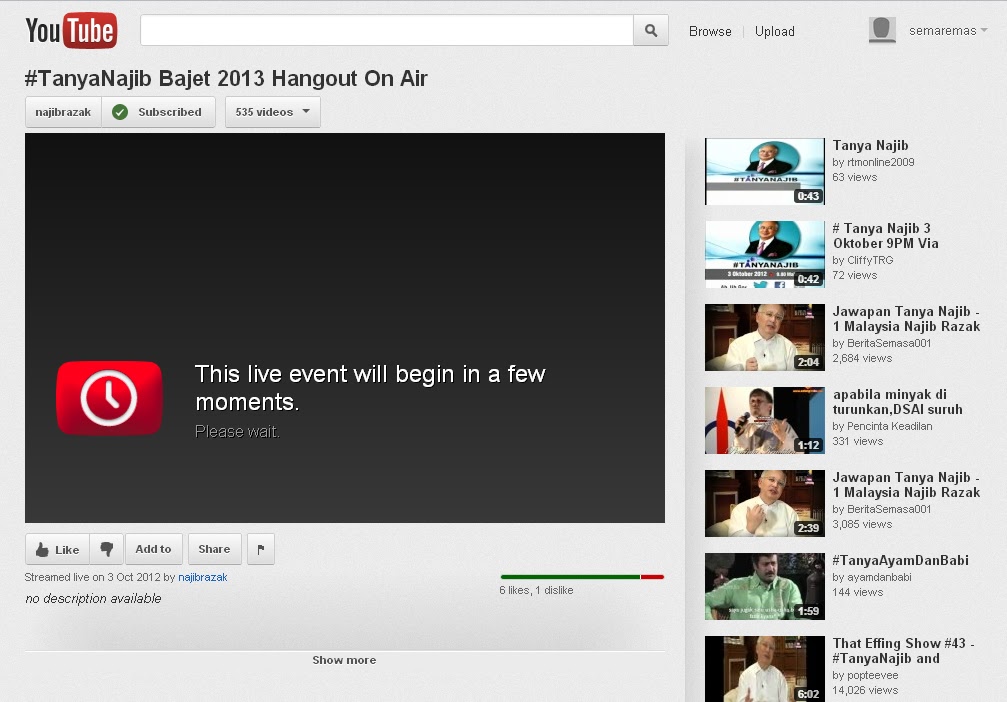Image resolution: width=1007 pixels, height=702 pixels.
Task: Click the likes/dislikes rating bar
Action: click(x=582, y=577)
